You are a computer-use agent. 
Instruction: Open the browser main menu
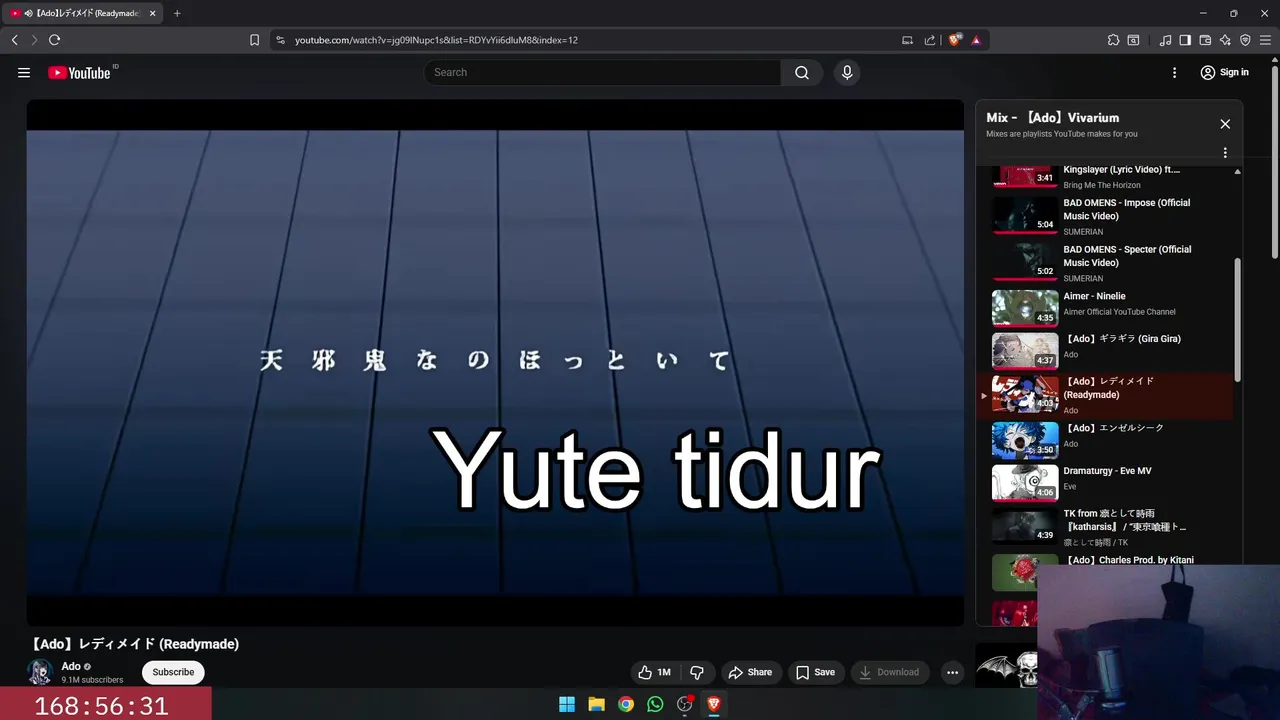(x=1266, y=40)
